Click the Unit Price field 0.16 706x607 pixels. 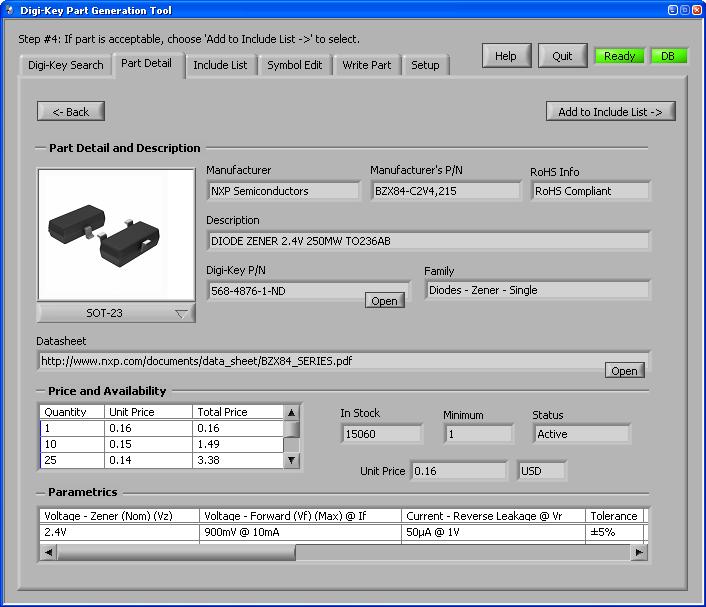[458, 471]
